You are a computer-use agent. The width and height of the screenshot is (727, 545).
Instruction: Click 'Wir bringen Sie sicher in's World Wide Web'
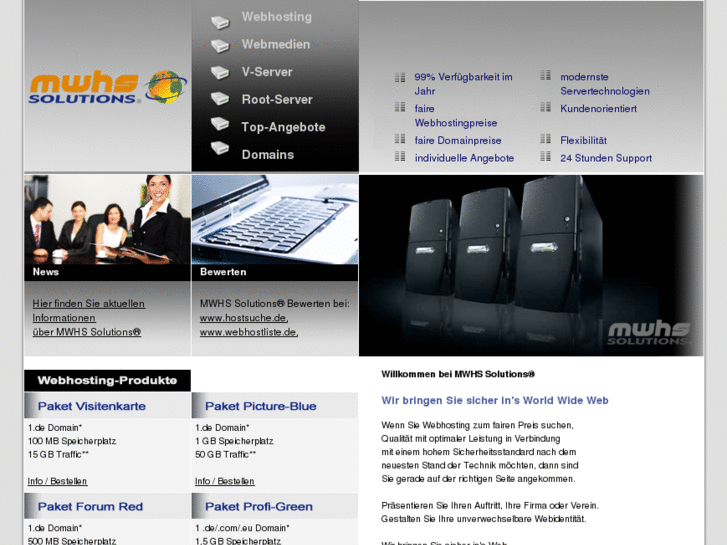pos(495,401)
